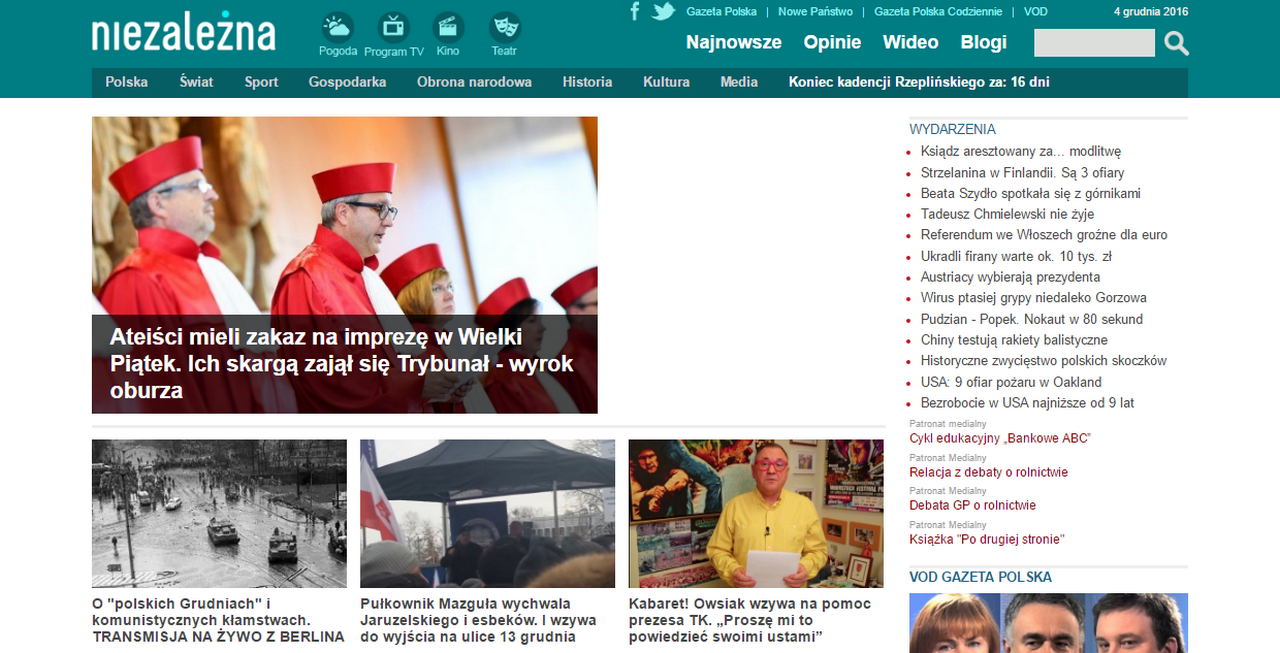Open the Teatr masks icon
Viewport: 1280px width, 653px height.
[x=505, y=28]
